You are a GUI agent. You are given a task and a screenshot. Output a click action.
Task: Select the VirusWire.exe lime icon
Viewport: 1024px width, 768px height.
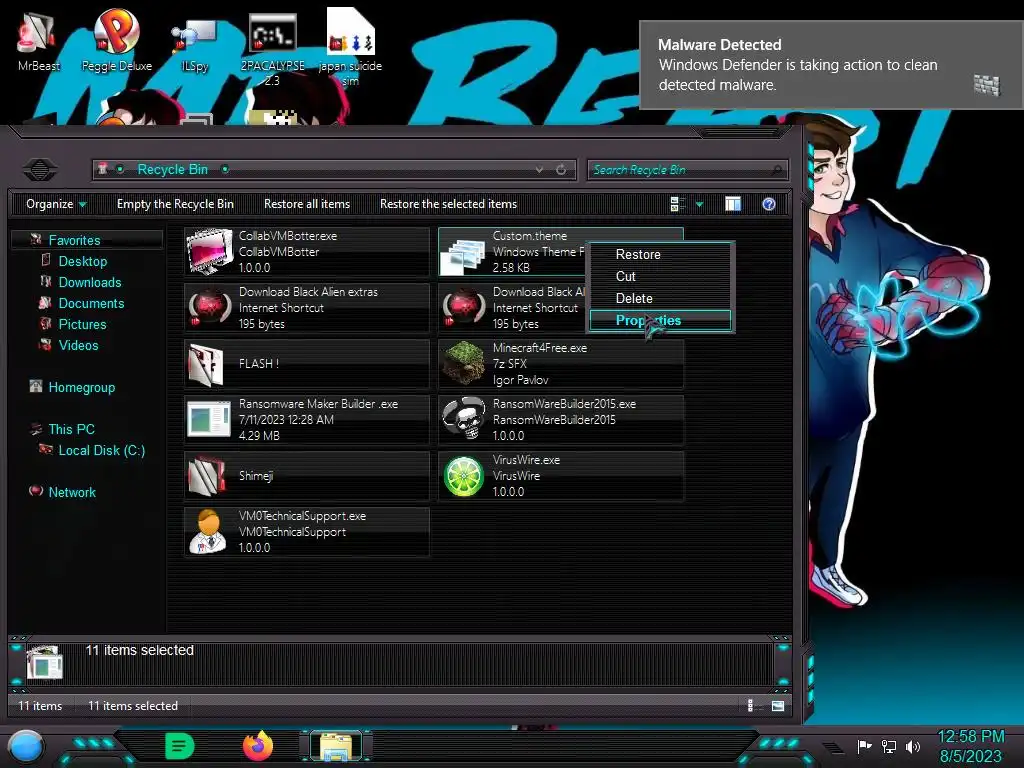[x=463, y=476]
